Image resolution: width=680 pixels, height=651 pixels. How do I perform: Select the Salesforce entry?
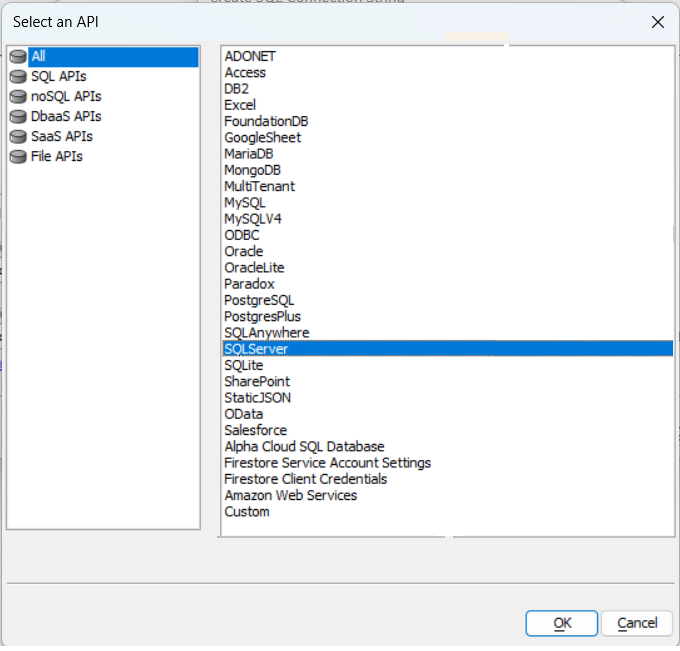click(255, 431)
